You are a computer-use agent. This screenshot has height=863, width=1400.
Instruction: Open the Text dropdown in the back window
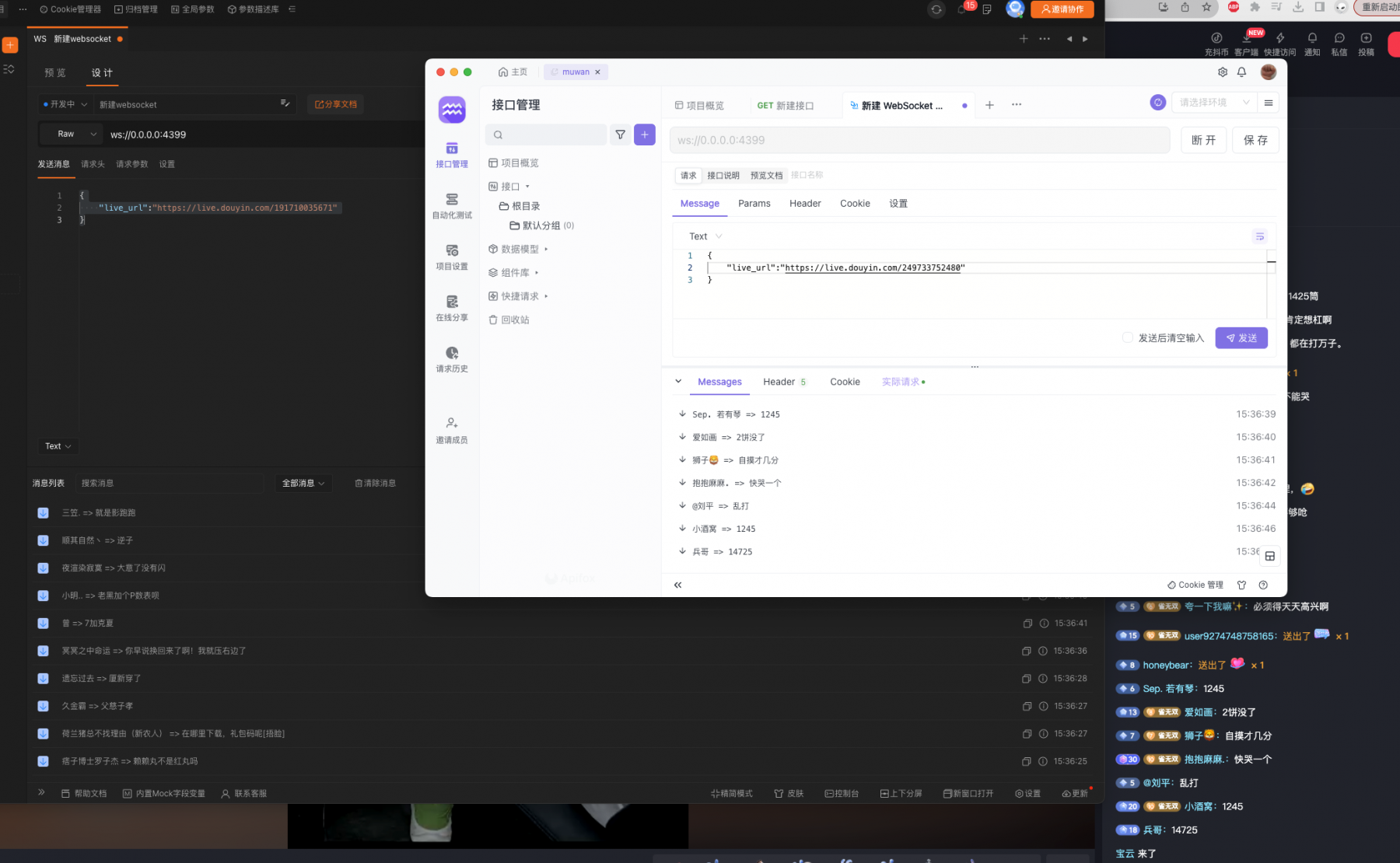click(x=58, y=446)
